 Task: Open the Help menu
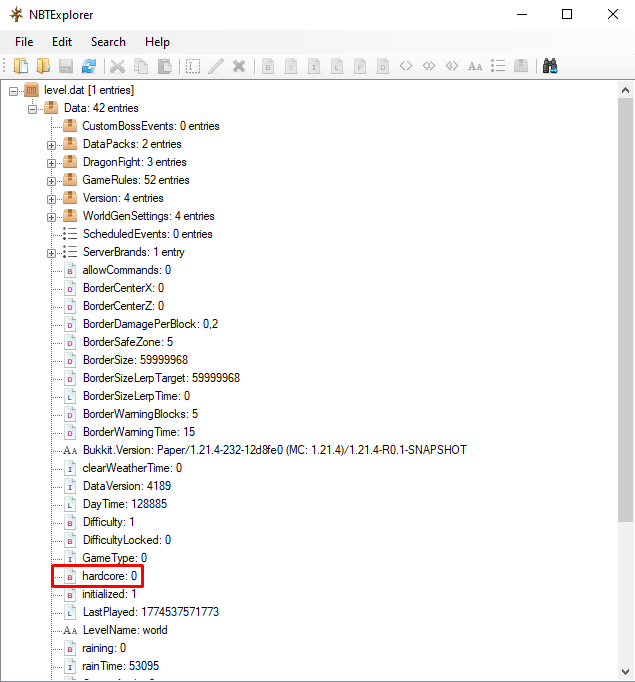click(x=157, y=42)
